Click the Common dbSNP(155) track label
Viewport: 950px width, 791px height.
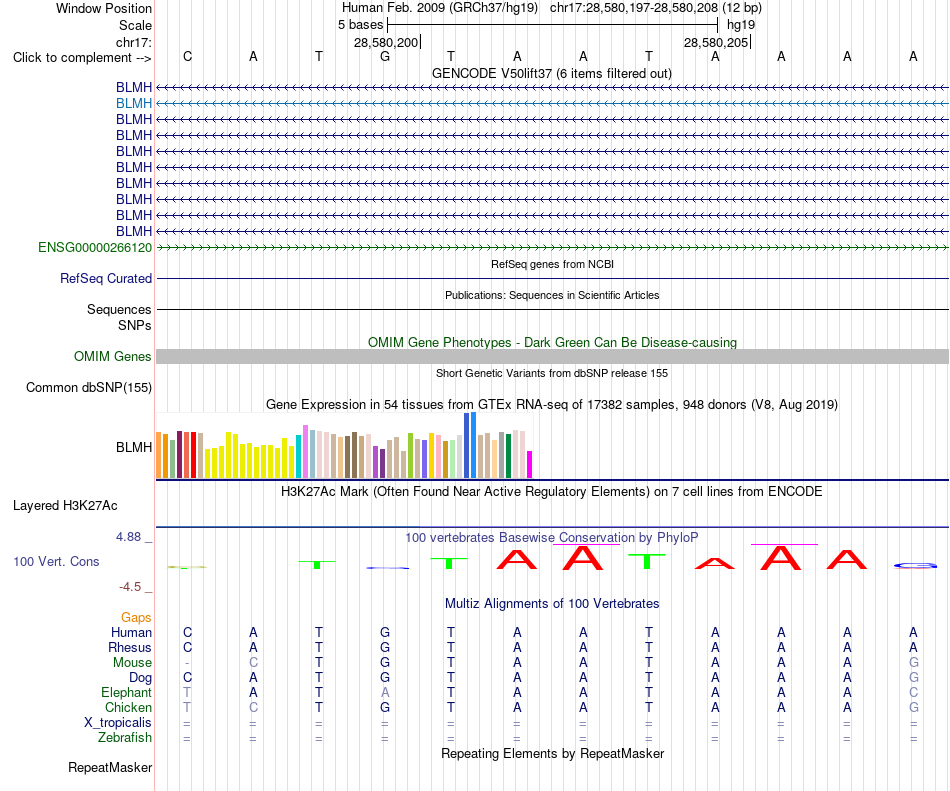tap(89, 388)
